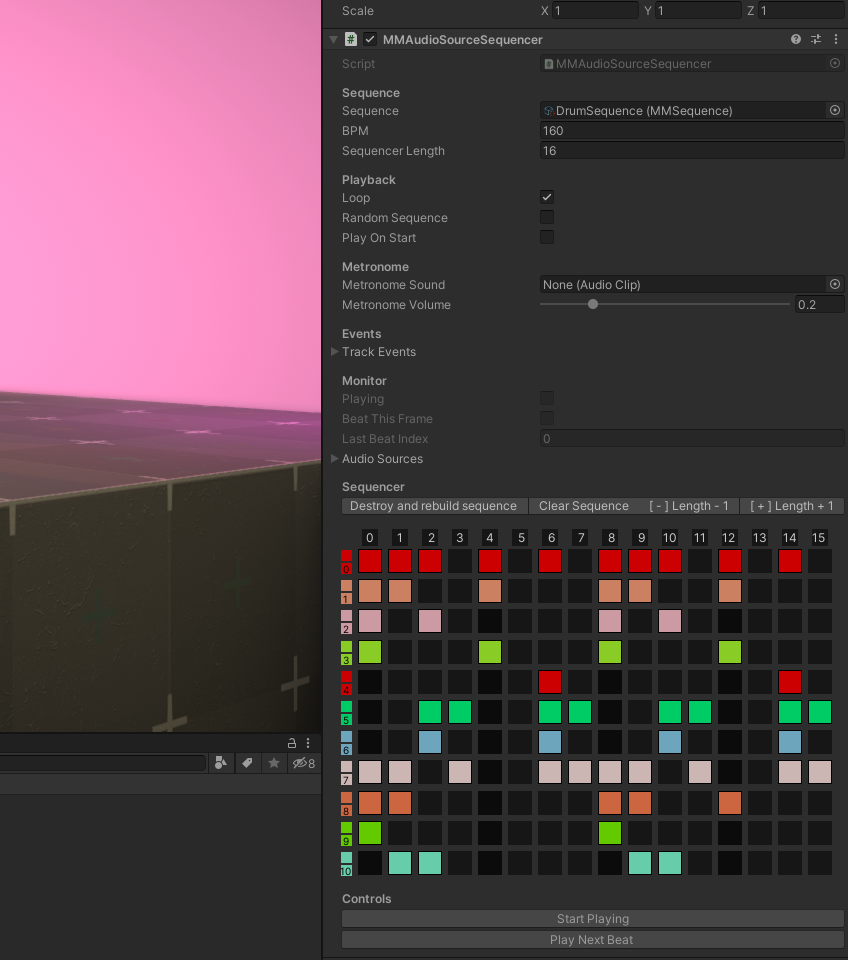The width and height of the screenshot is (848, 960).
Task: Click Destroy and rebuild sequence button
Action: (x=434, y=506)
